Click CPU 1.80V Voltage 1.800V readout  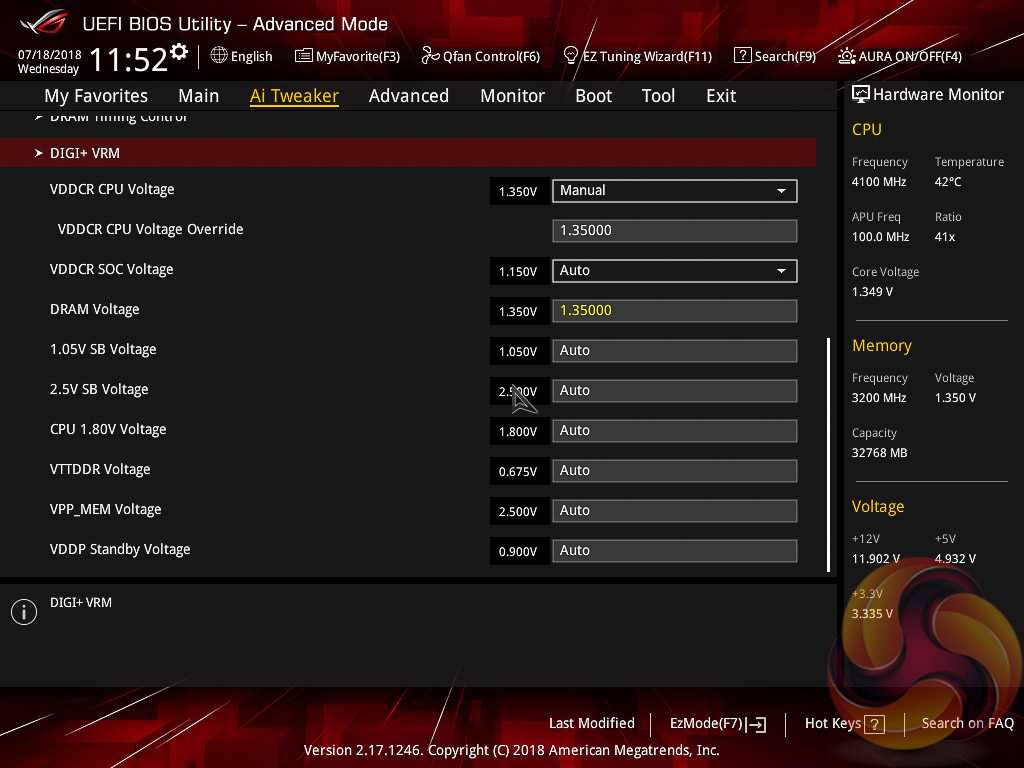coord(519,431)
